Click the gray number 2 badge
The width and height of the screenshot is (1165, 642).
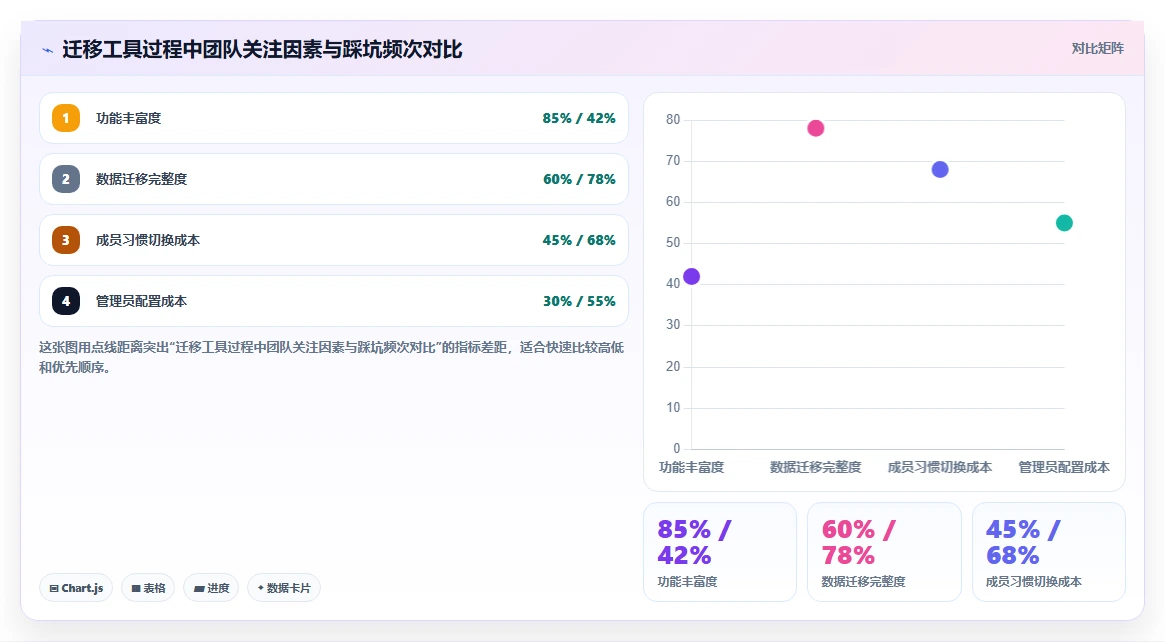pos(66,179)
